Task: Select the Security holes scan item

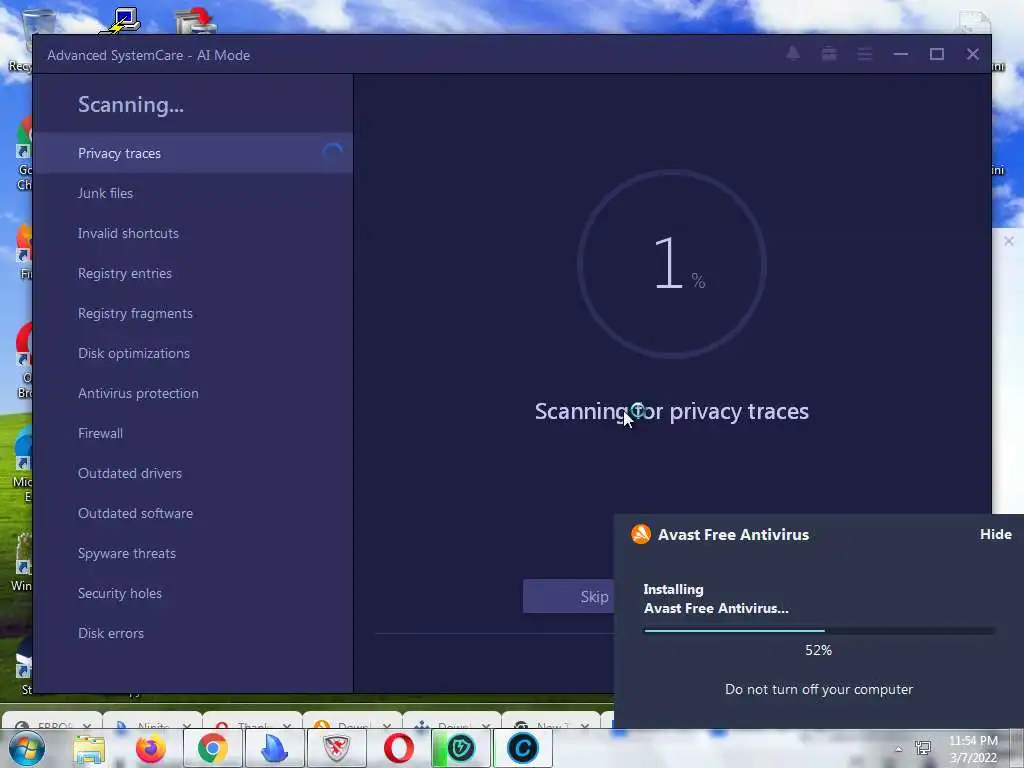Action: tap(193, 593)
